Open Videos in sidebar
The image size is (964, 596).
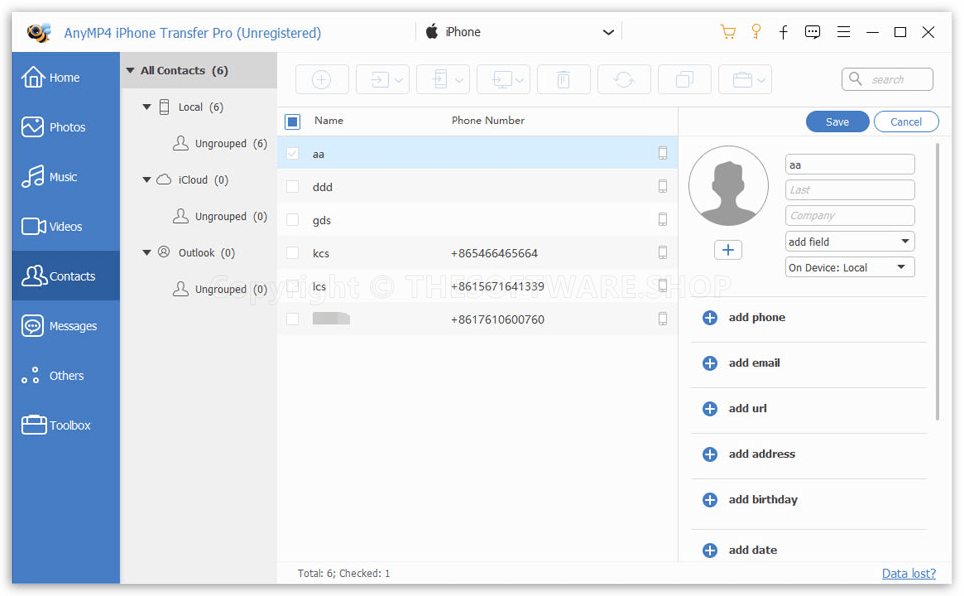(x=66, y=227)
